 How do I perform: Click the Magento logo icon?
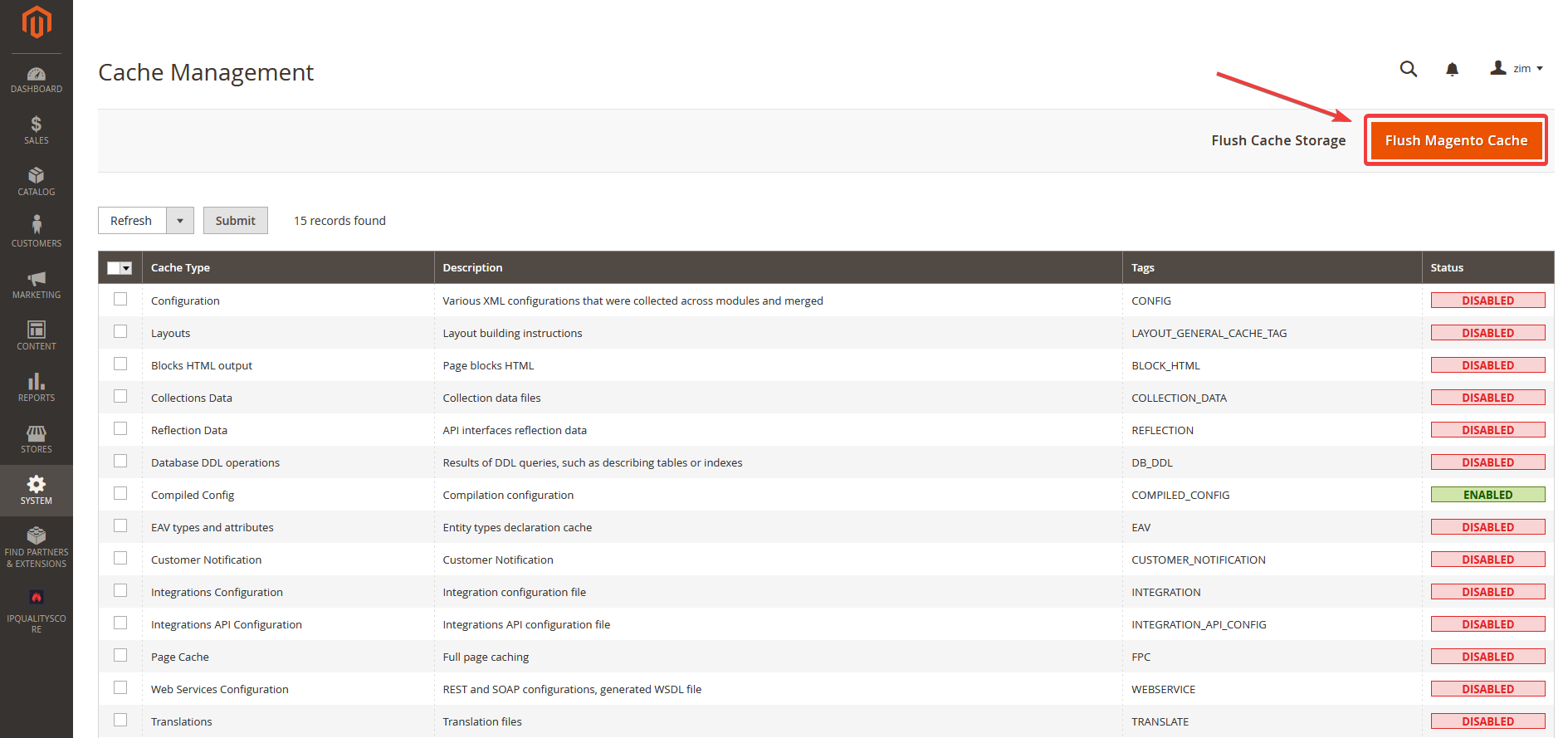pyautogui.click(x=37, y=22)
